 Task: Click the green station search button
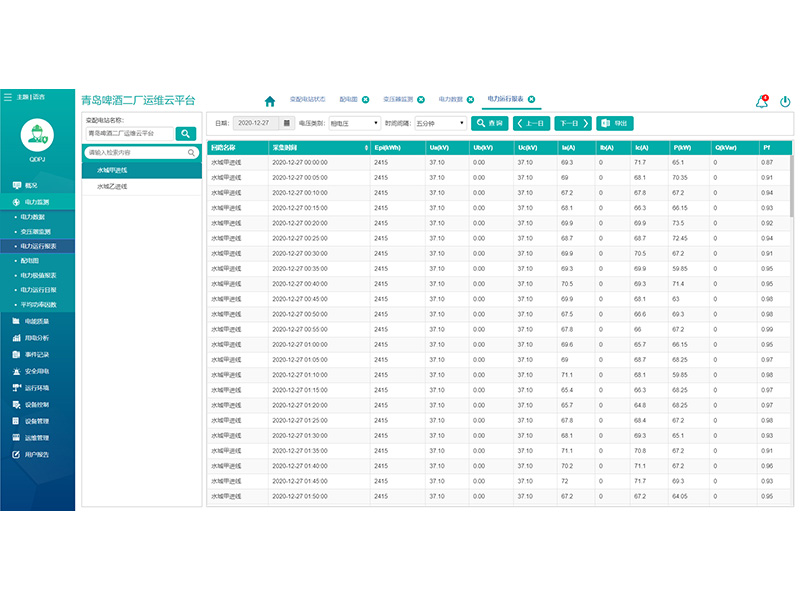(x=186, y=133)
